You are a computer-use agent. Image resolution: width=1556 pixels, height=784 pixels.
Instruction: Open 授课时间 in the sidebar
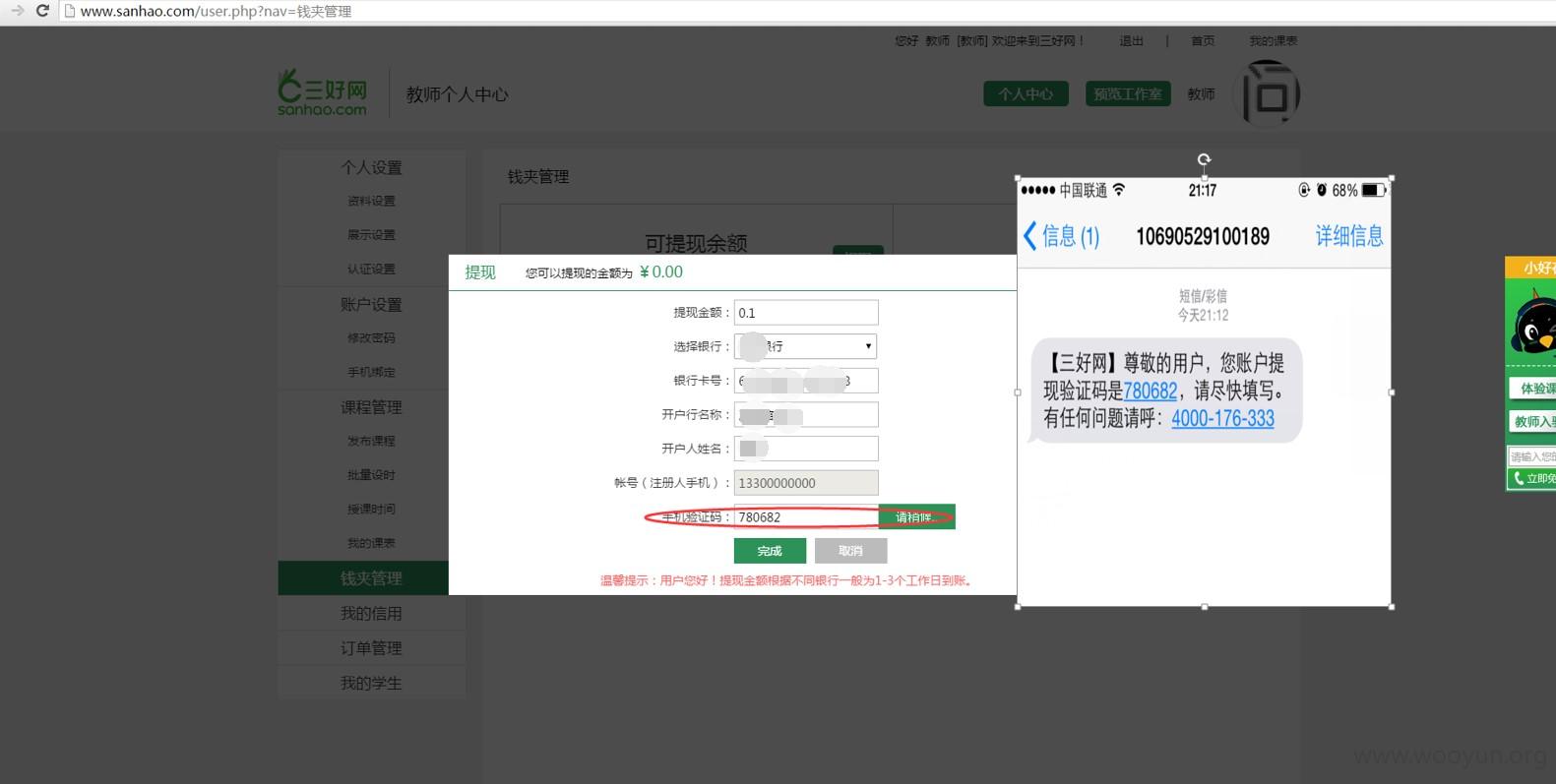point(371,510)
